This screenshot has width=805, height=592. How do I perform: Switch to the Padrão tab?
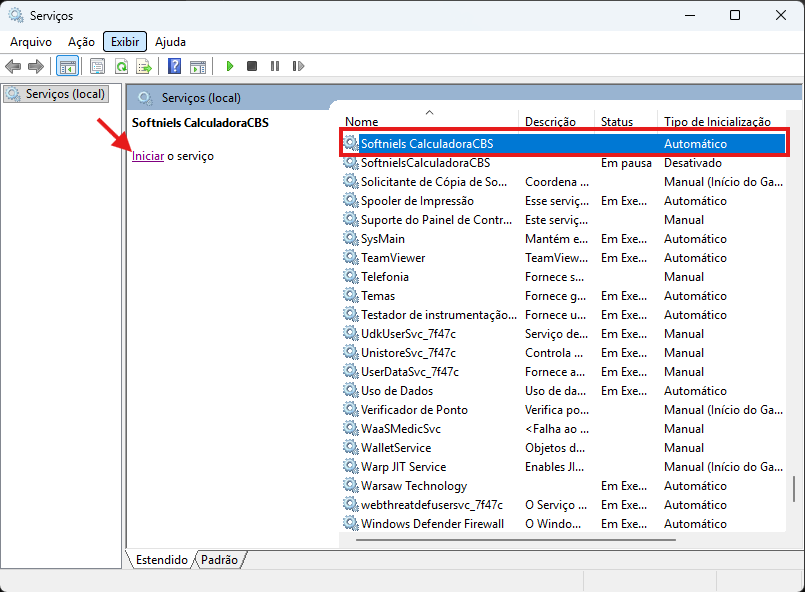click(219, 560)
